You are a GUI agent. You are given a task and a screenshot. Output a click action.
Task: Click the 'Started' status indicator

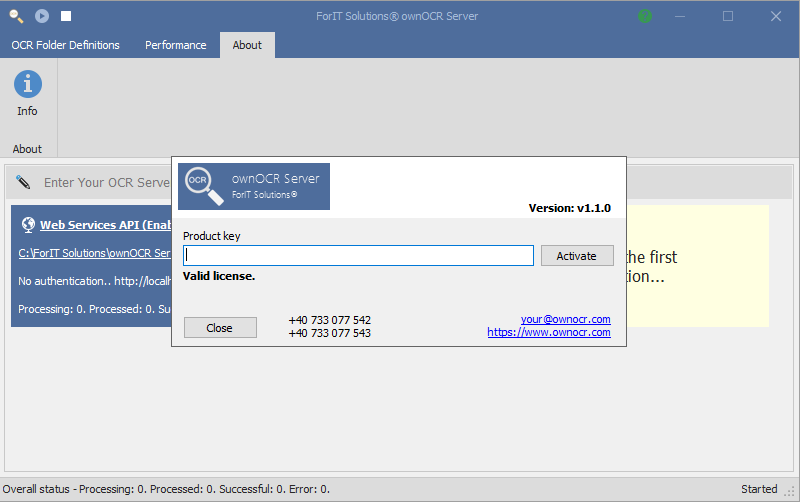click(759, 489)
